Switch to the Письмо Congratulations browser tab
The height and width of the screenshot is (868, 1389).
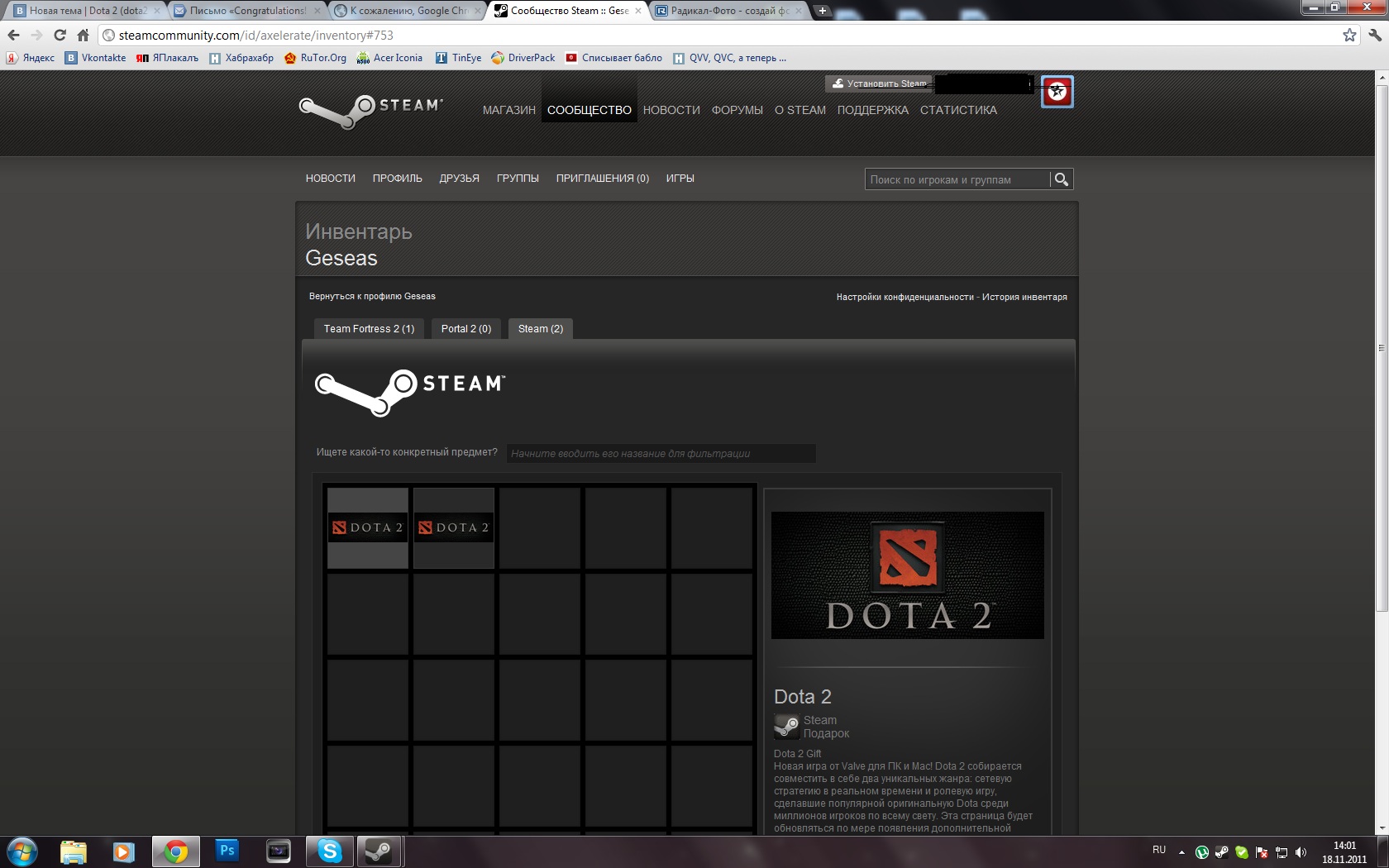(x=248, y=11)
